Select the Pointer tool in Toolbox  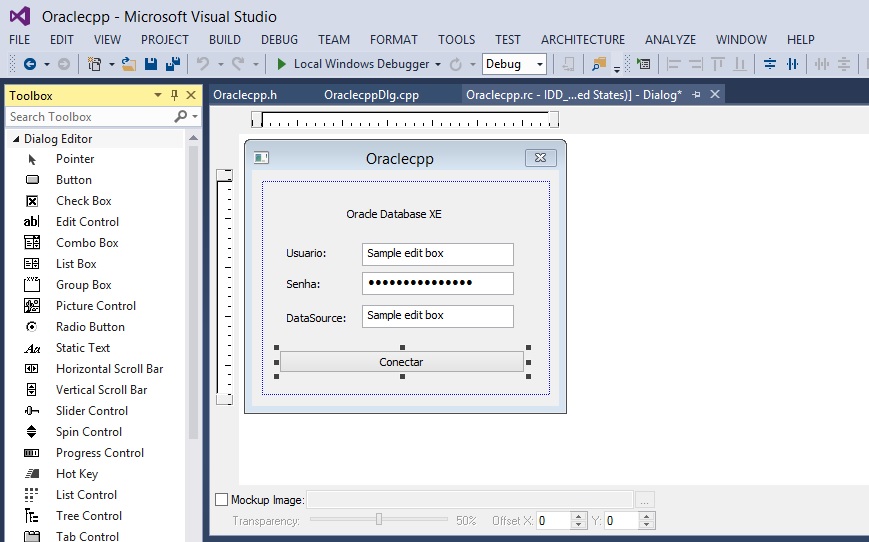click(x=75, y=159)
